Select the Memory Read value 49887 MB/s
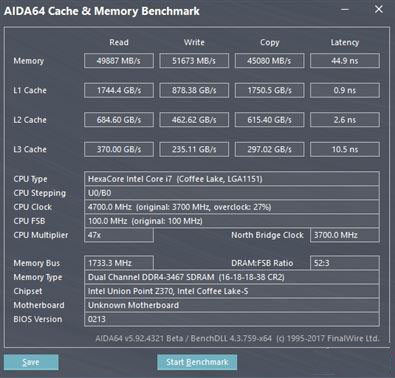395x378 pixels. 119,61
